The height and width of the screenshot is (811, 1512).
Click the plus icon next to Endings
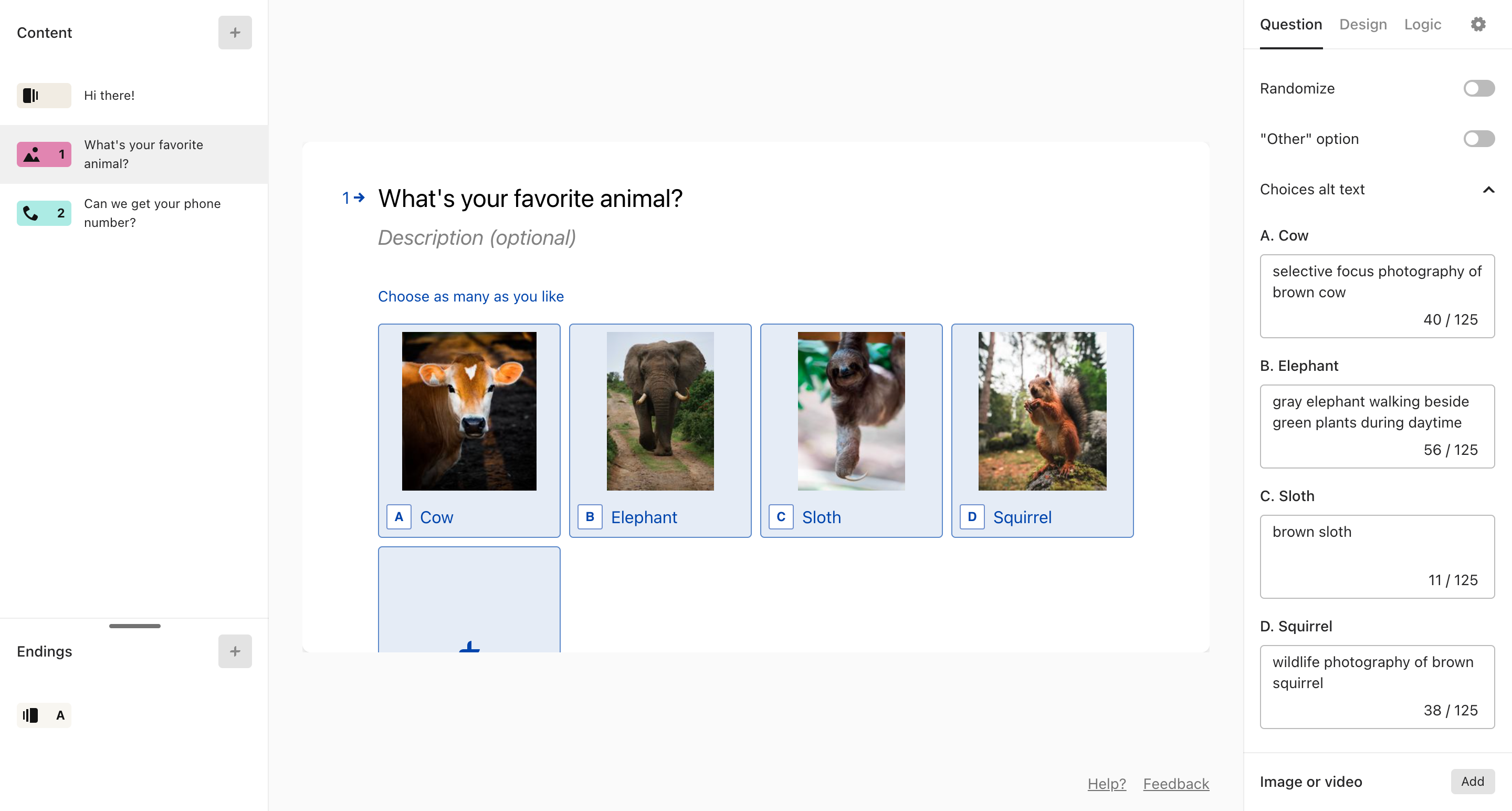click(x=235, y=651)
